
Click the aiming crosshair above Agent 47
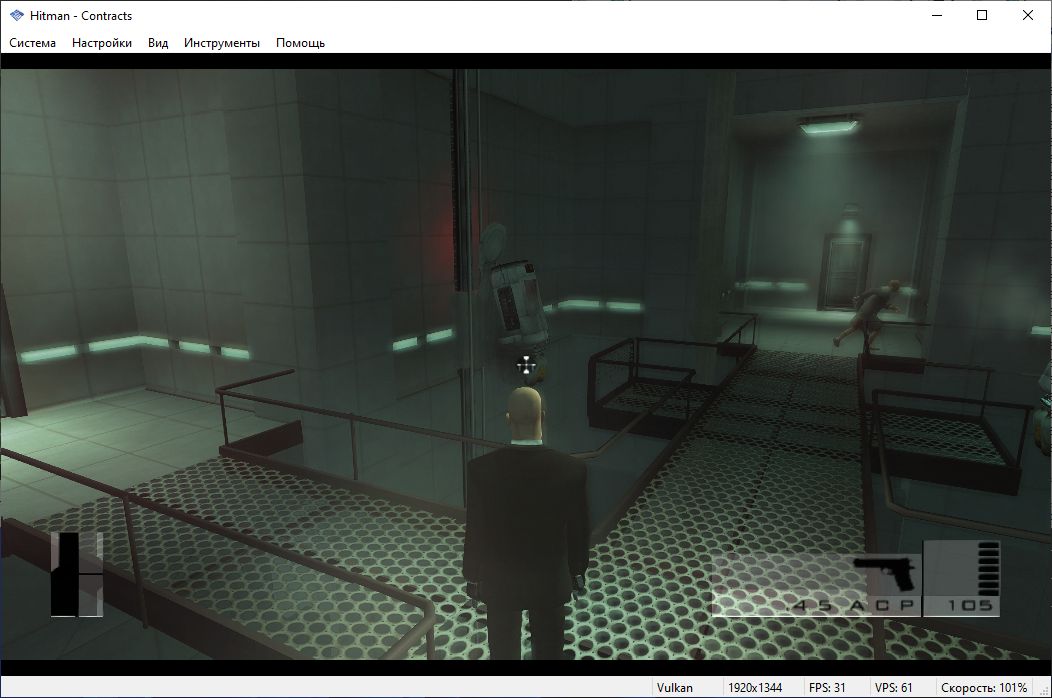pos(527,366)
